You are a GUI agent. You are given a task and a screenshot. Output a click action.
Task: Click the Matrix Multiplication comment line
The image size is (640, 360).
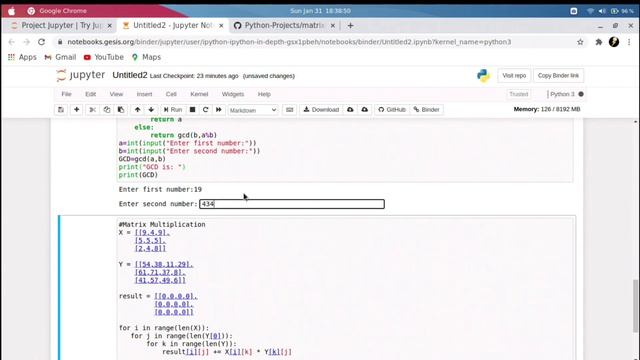click(162, 224)
